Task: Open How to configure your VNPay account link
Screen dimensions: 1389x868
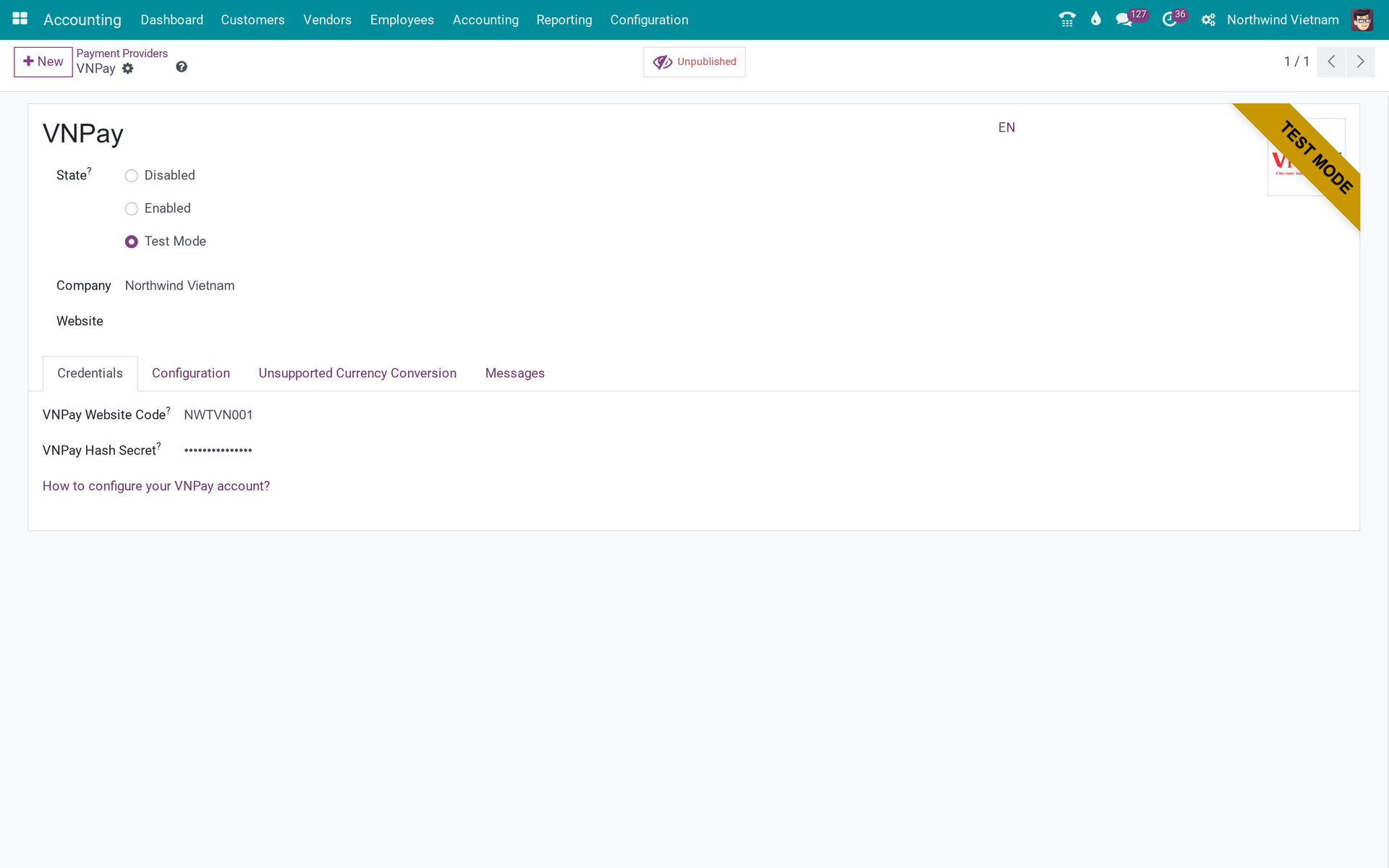Action: pyautogui.click(x=156, y=486)
